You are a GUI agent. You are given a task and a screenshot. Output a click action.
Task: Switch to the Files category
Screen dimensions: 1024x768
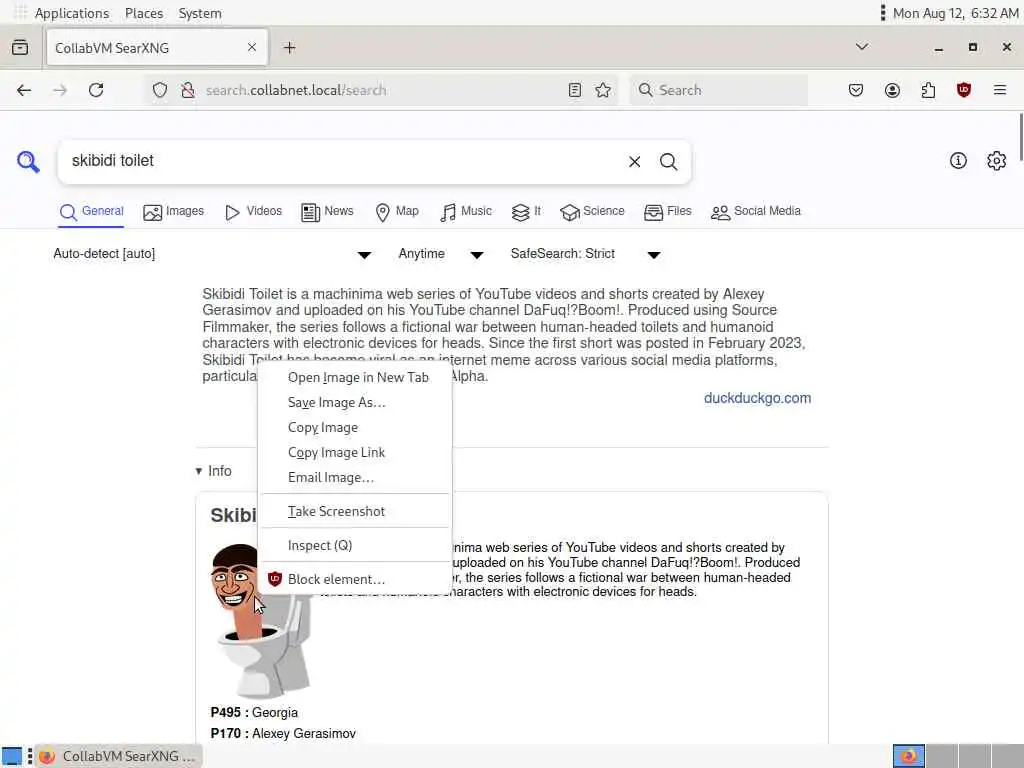667,212
